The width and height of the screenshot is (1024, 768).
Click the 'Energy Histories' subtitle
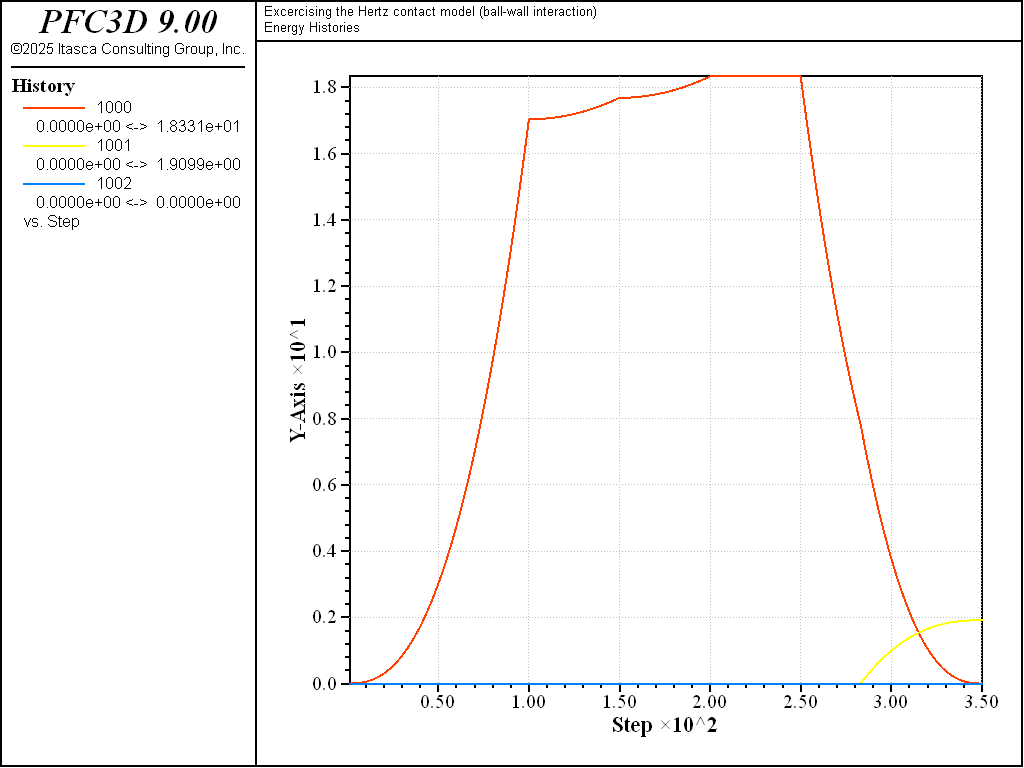[x=312, y=28]
